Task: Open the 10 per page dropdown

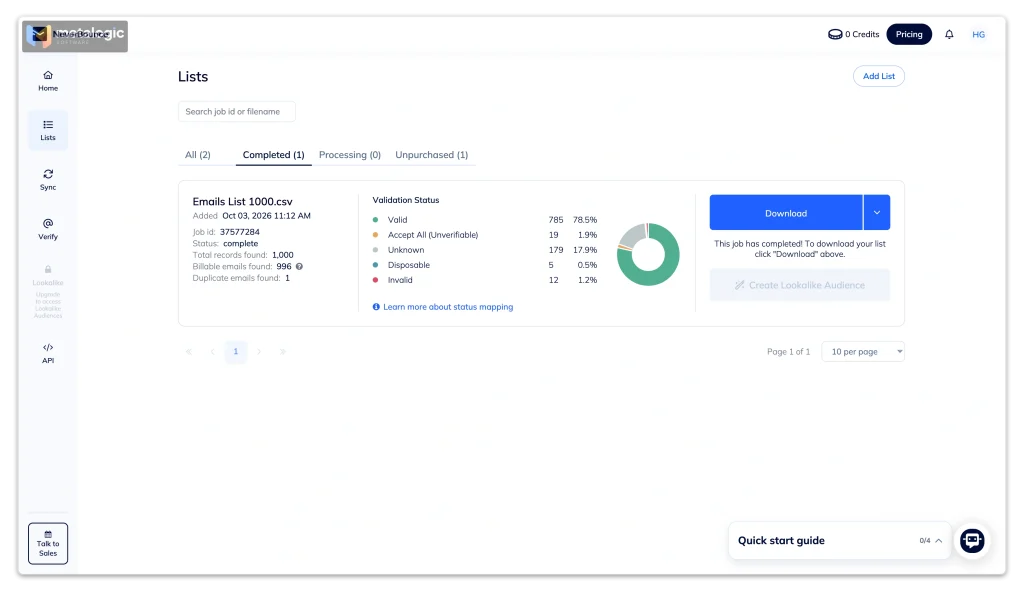Action: click(x=863, y=352)
